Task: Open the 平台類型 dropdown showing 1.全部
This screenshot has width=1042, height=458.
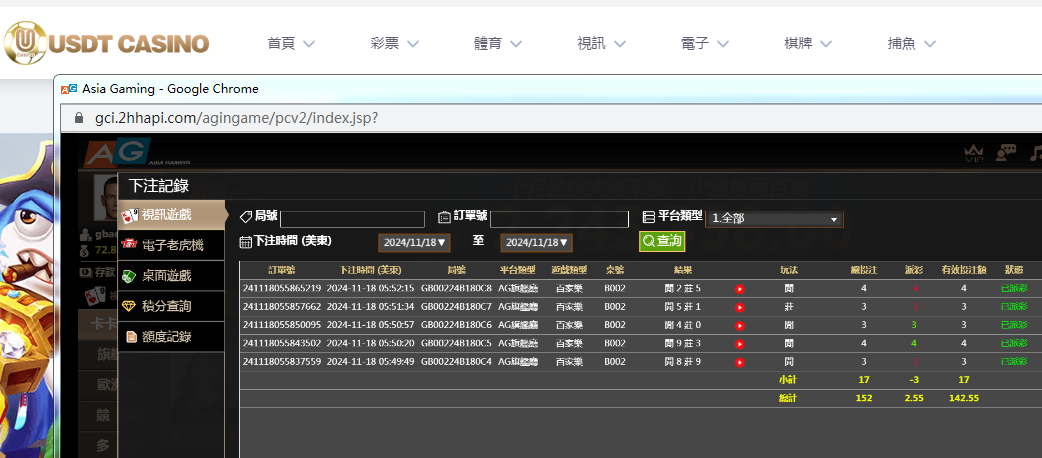Action: point(774,219)
